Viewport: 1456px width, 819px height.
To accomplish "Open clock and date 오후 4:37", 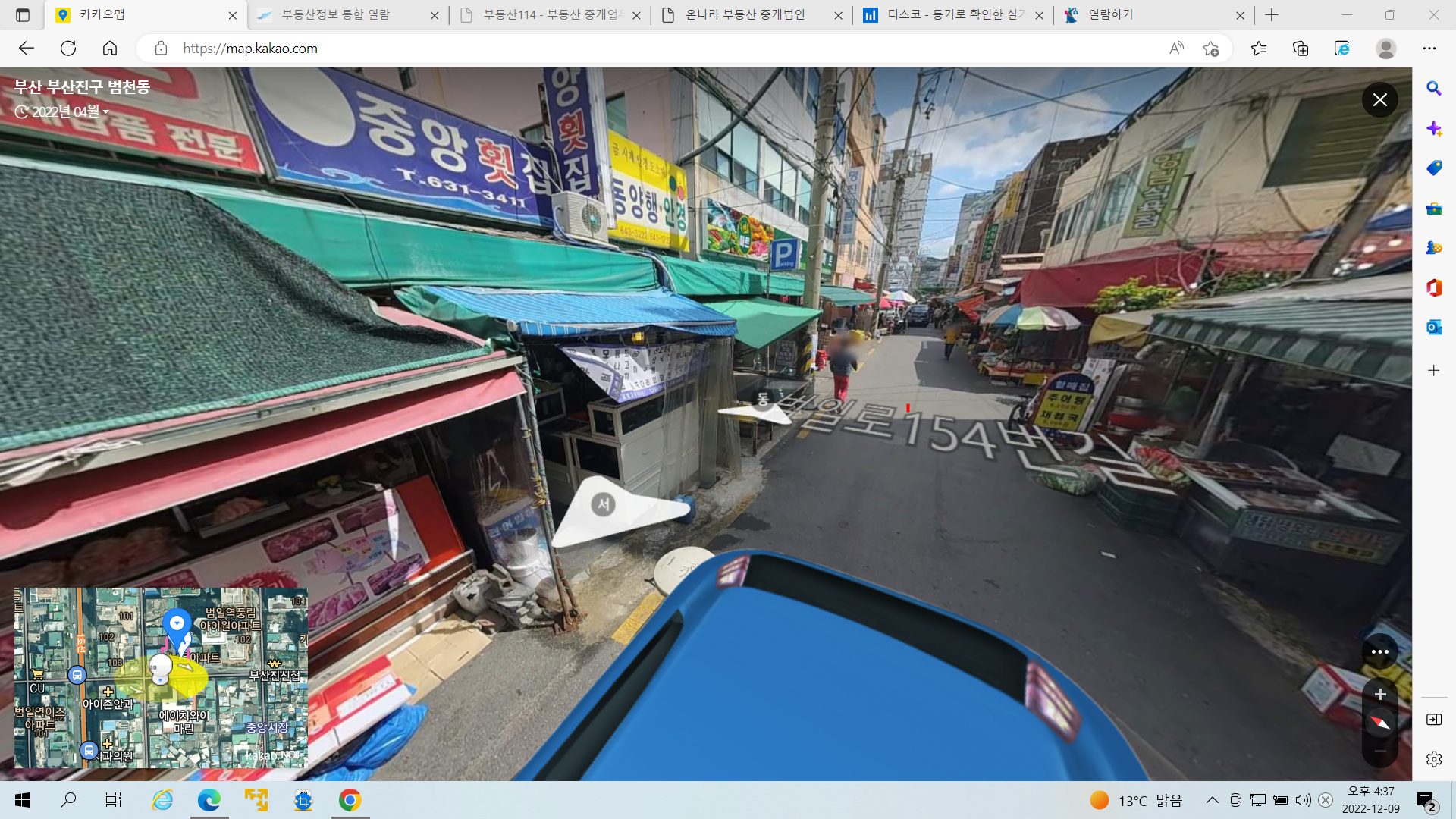I will click(1371, 800).
